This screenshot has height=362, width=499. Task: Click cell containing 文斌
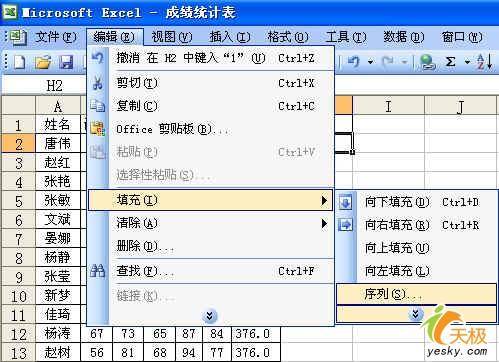pos(58,220)
